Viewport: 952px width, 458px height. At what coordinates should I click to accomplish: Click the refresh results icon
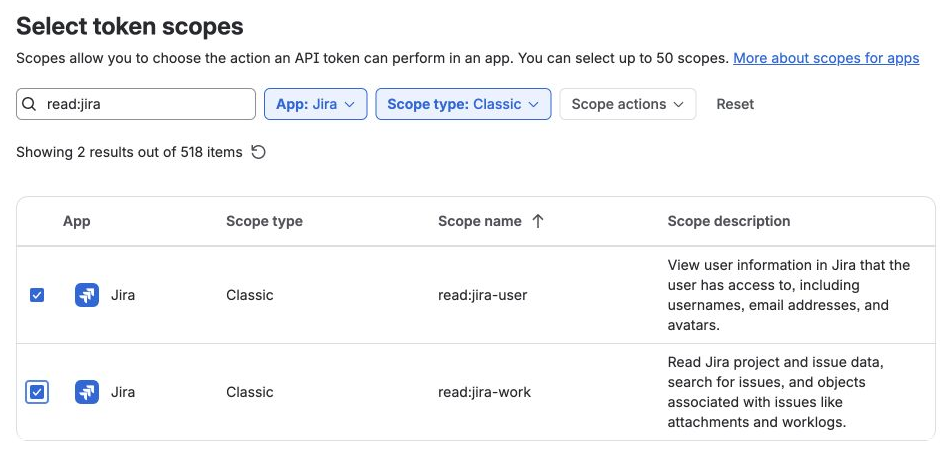point(259,152)
